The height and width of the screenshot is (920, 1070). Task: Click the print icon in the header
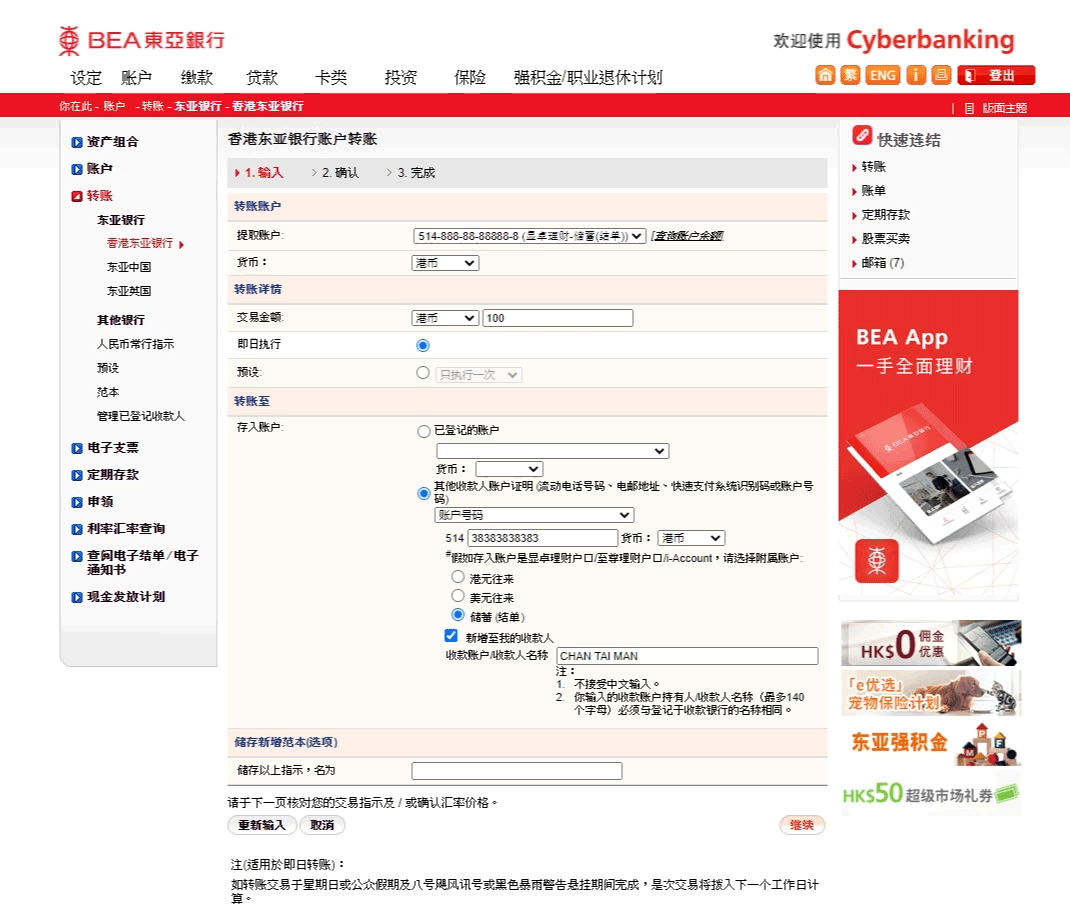(x=941, y=75)
